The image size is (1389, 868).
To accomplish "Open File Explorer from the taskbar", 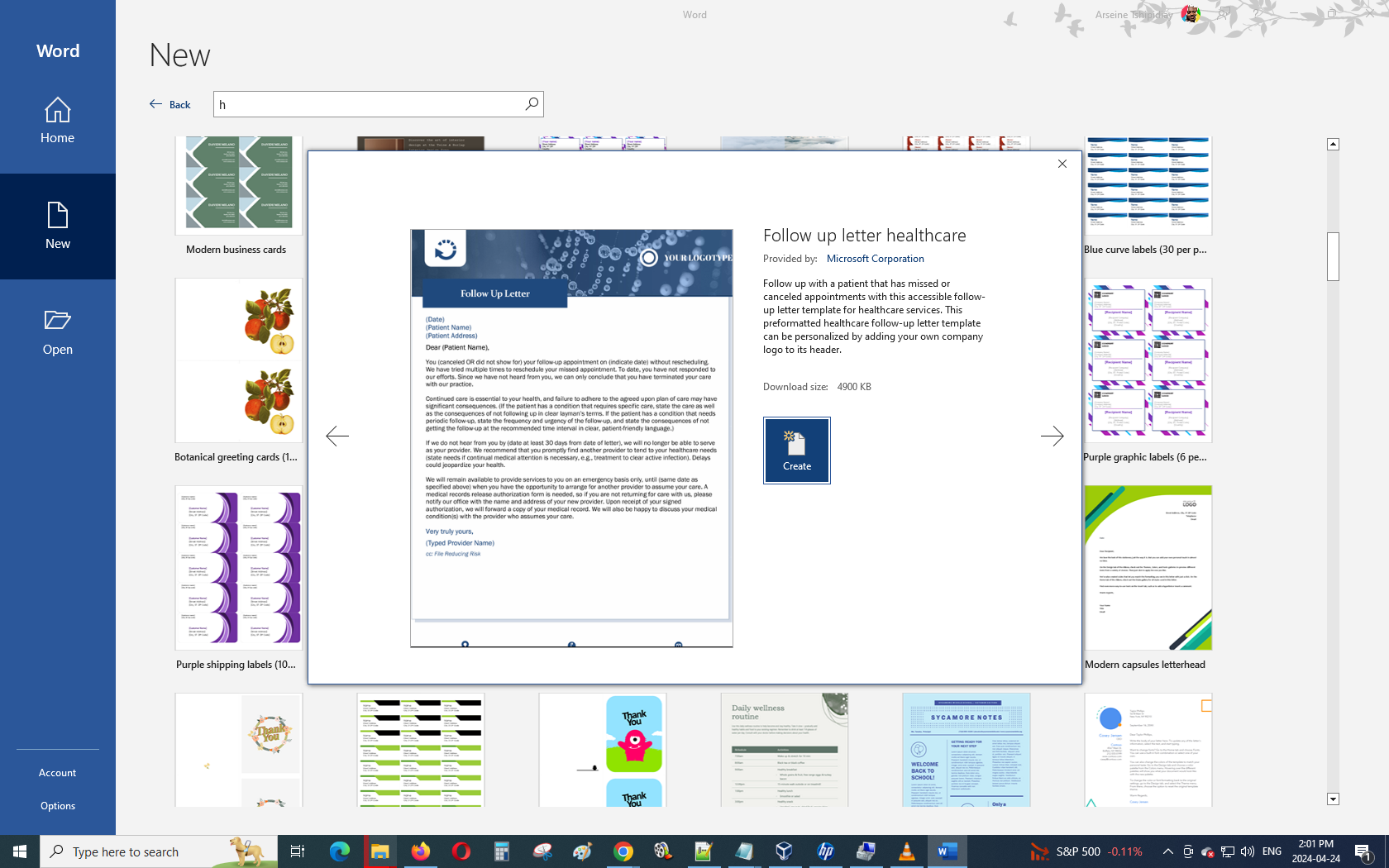I will [x=380, y=851].
